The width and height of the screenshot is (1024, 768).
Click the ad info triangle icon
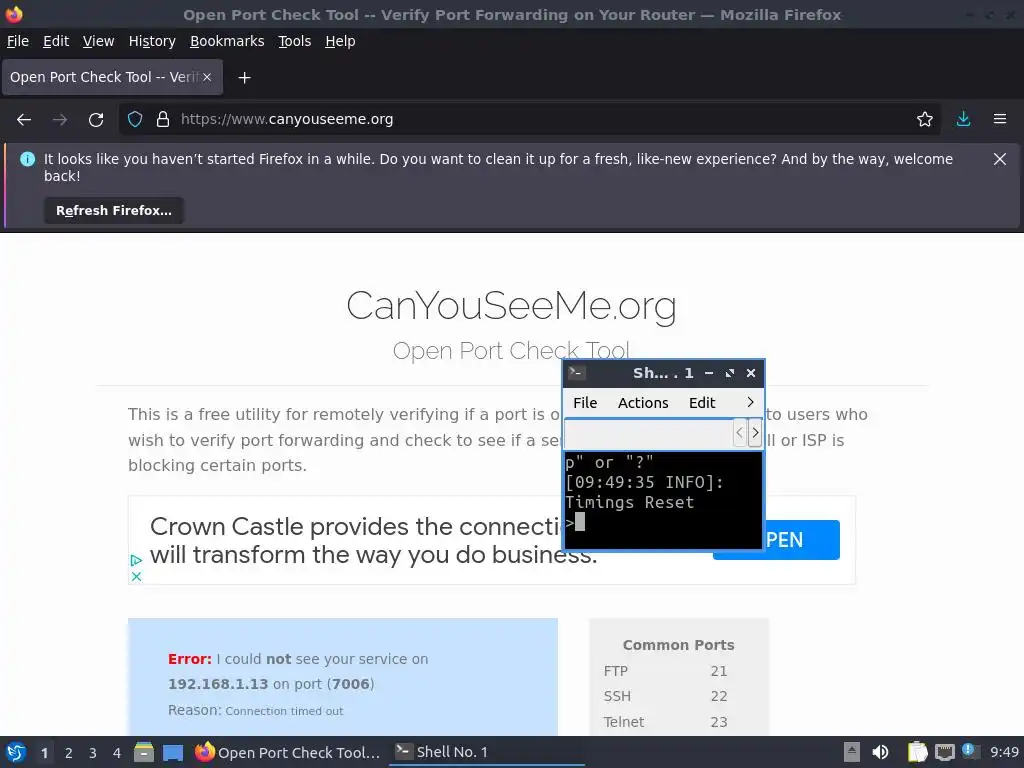(136, 560)
